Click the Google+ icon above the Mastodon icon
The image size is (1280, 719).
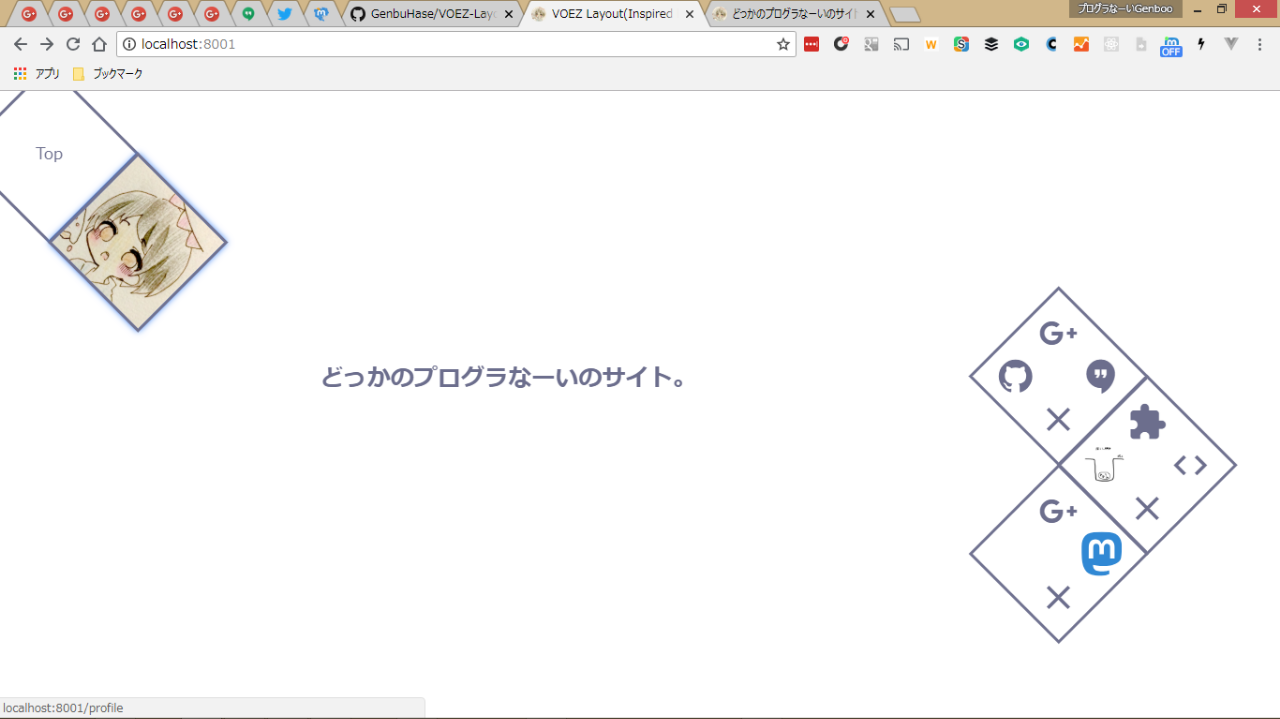point(1057,511)
